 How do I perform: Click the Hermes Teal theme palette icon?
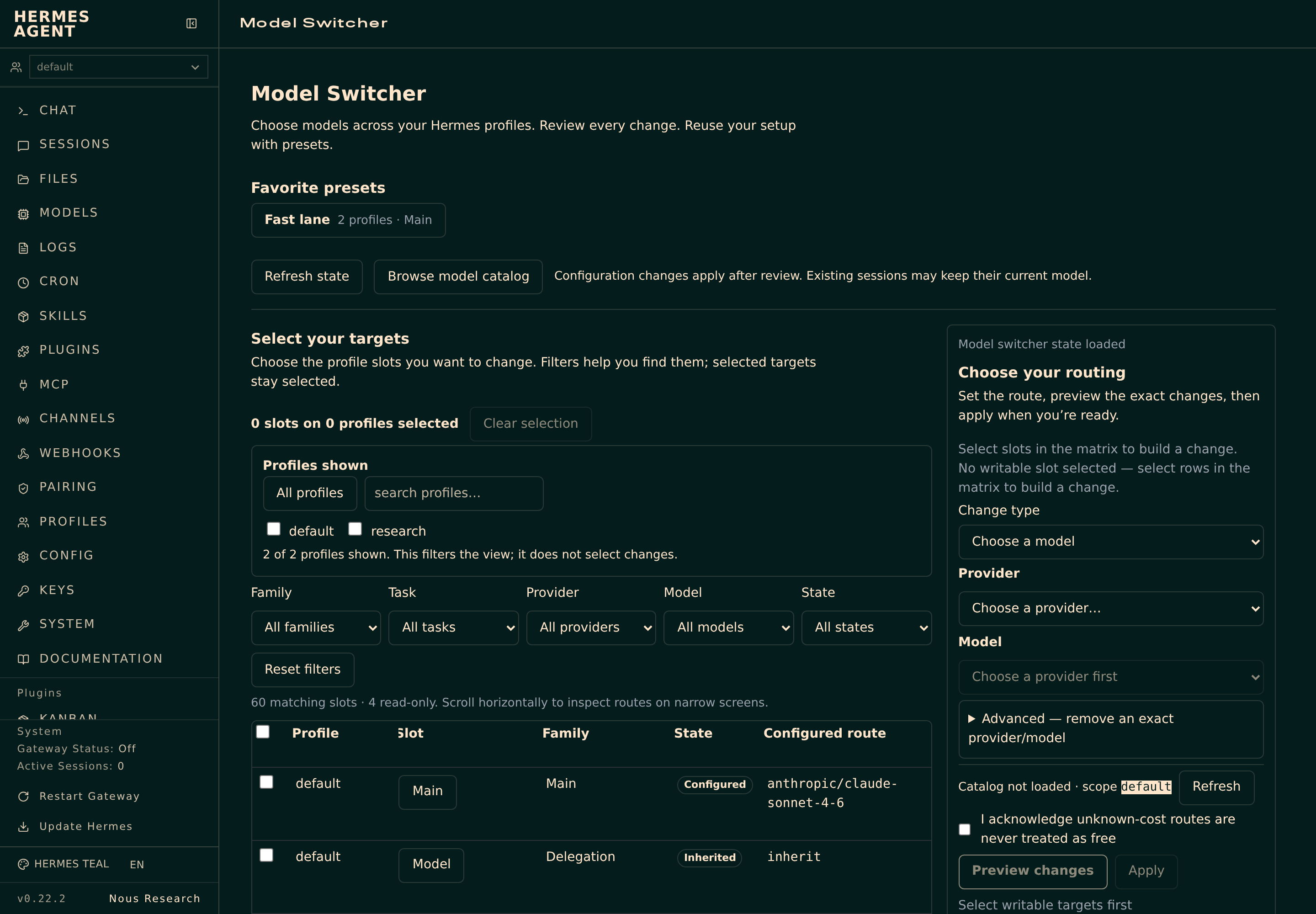[x=23, y=864]
